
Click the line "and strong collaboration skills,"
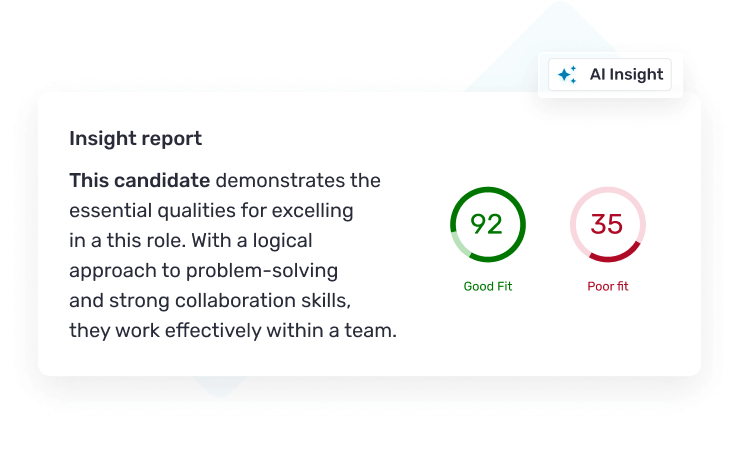point(210,301)
